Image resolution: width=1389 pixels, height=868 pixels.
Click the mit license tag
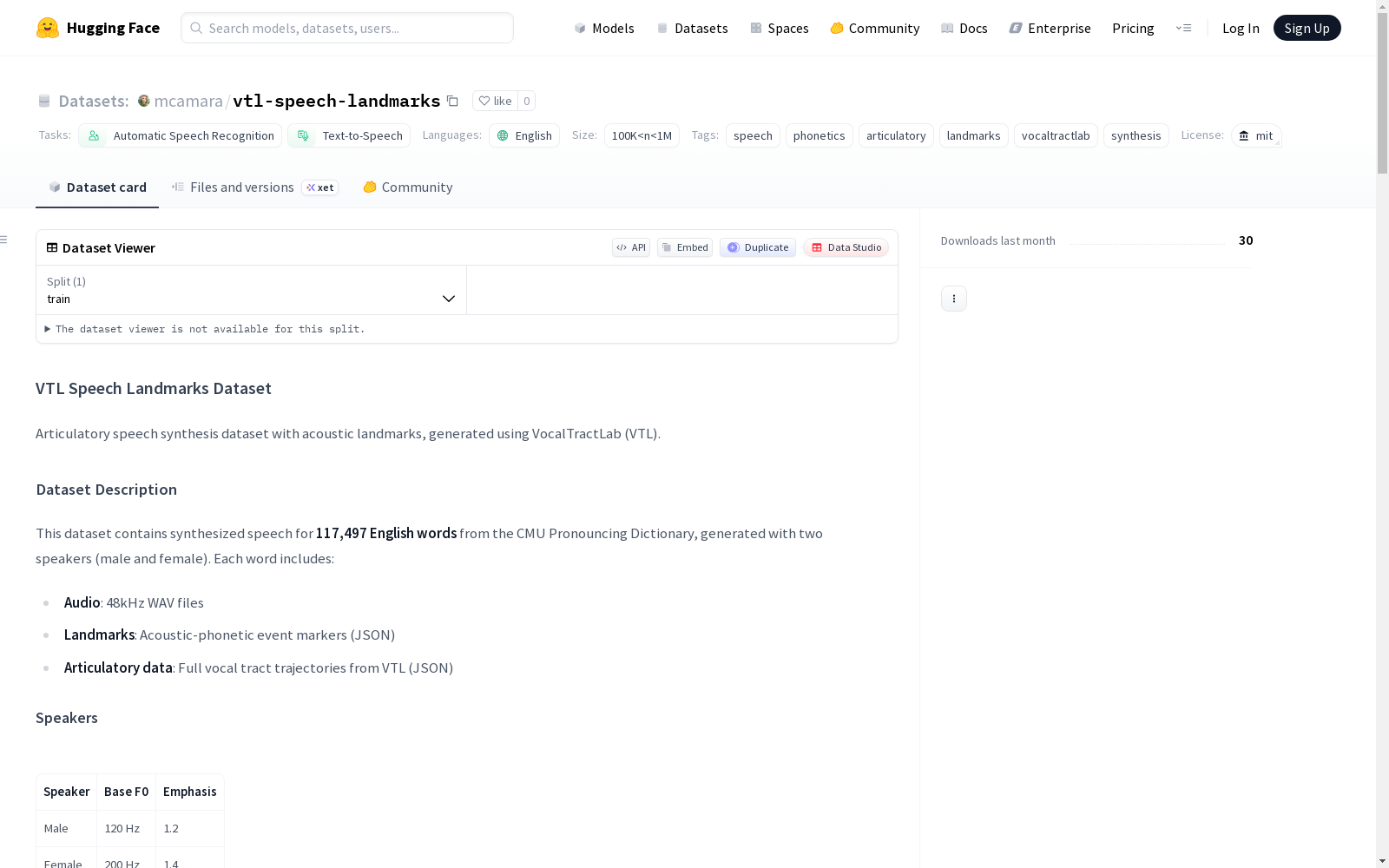click(1256, 135)
